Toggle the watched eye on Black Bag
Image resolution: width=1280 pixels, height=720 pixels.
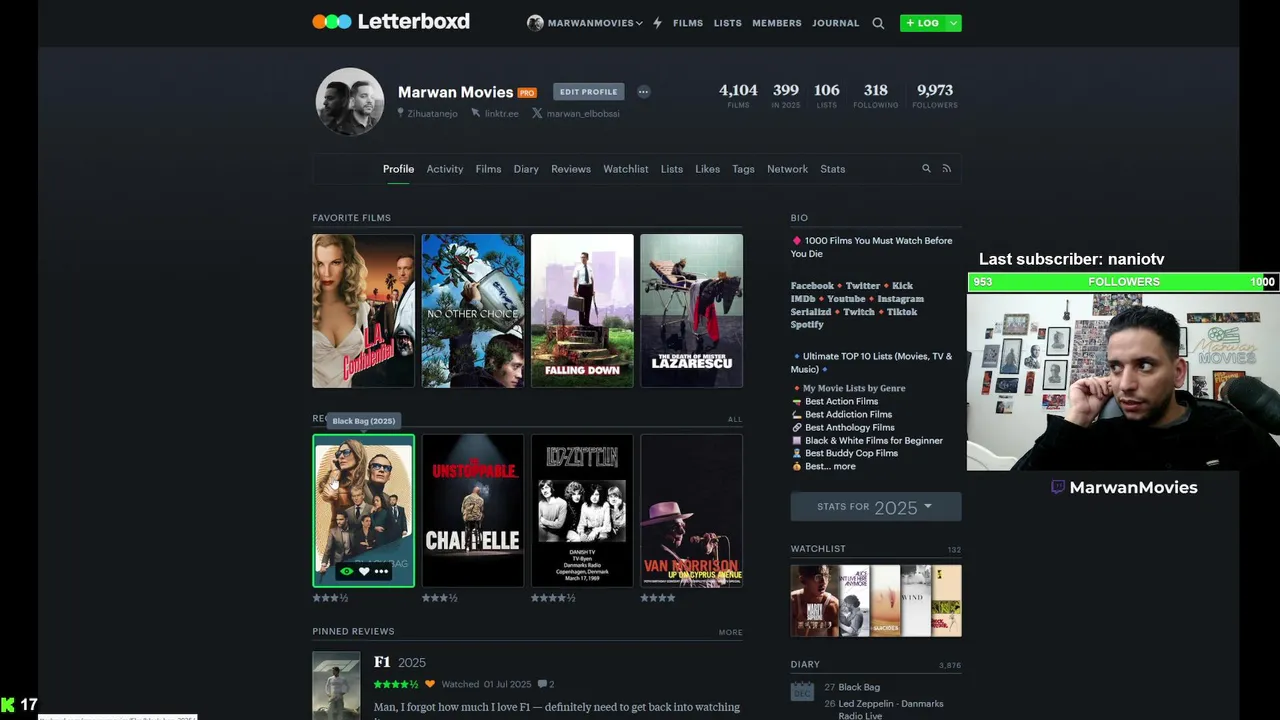coord(346,571)
